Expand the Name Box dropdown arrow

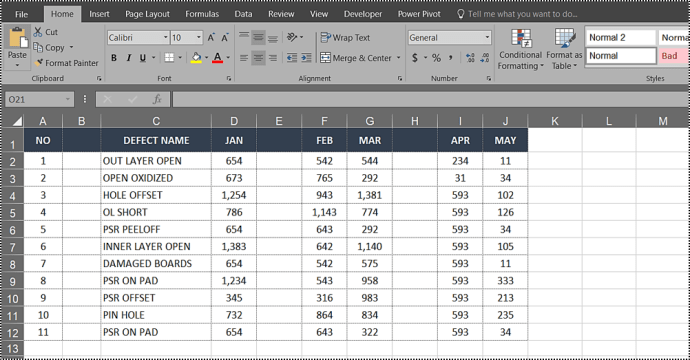tap(67, 99)
